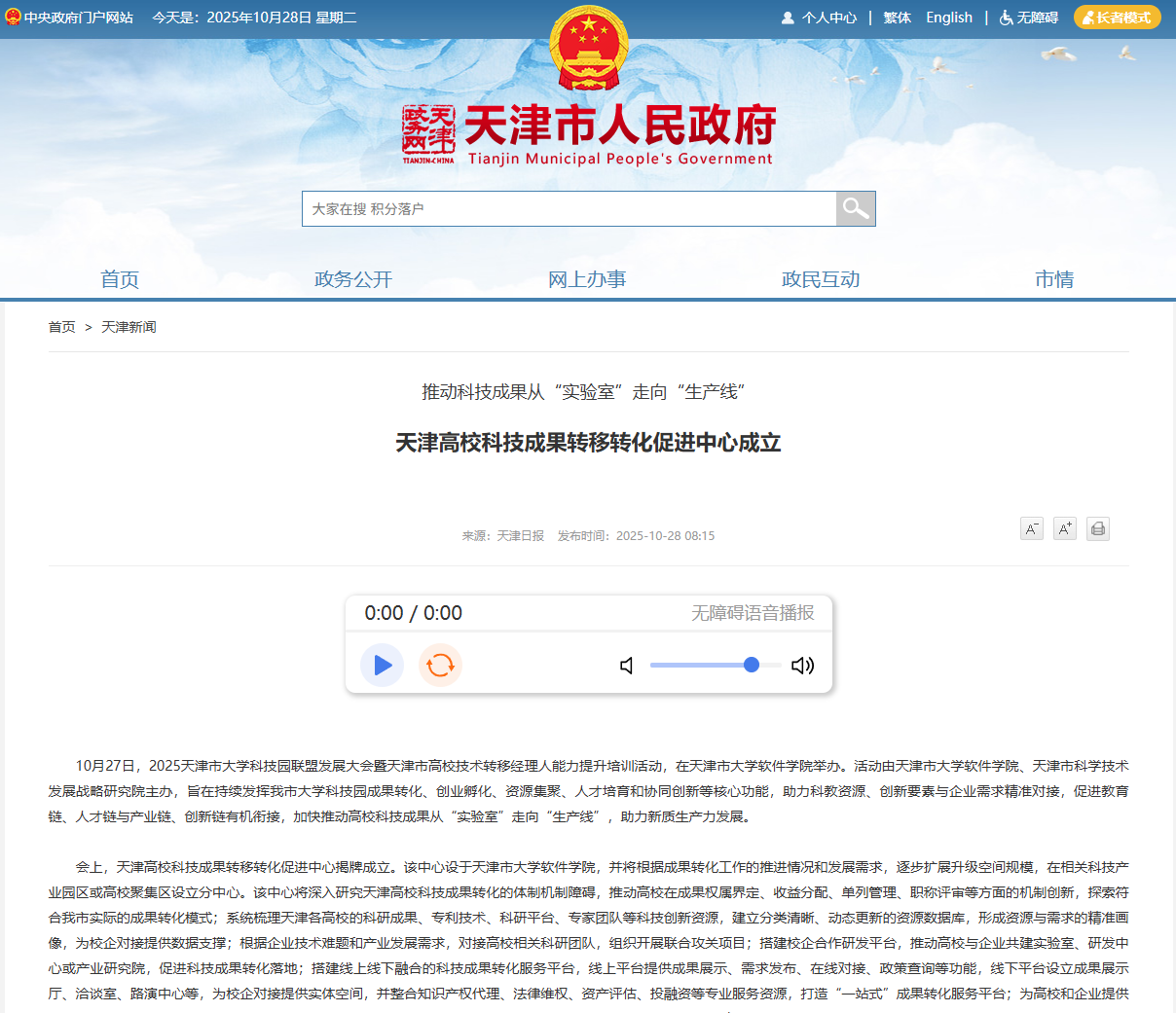Enable 长者模式 elder mode
This screenshot has width=1176, height=1013.
coord(1117,18)
